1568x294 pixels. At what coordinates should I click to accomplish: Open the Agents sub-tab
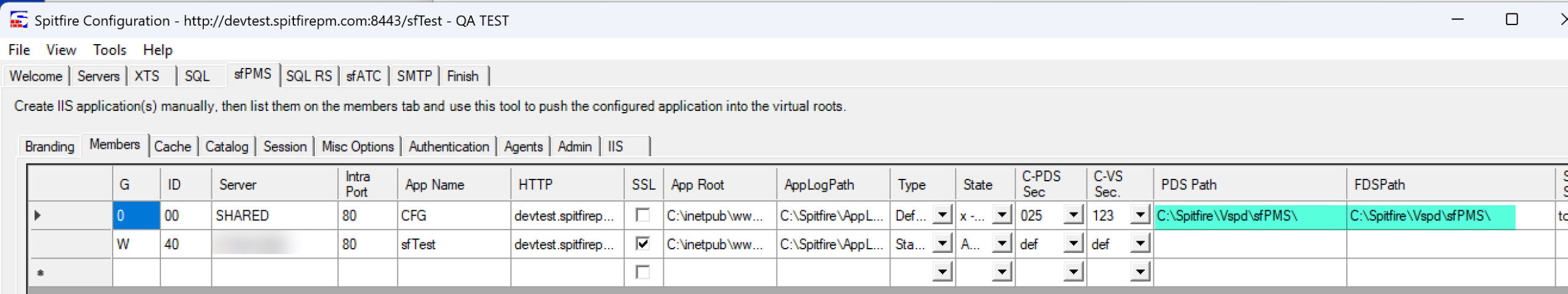524,146
